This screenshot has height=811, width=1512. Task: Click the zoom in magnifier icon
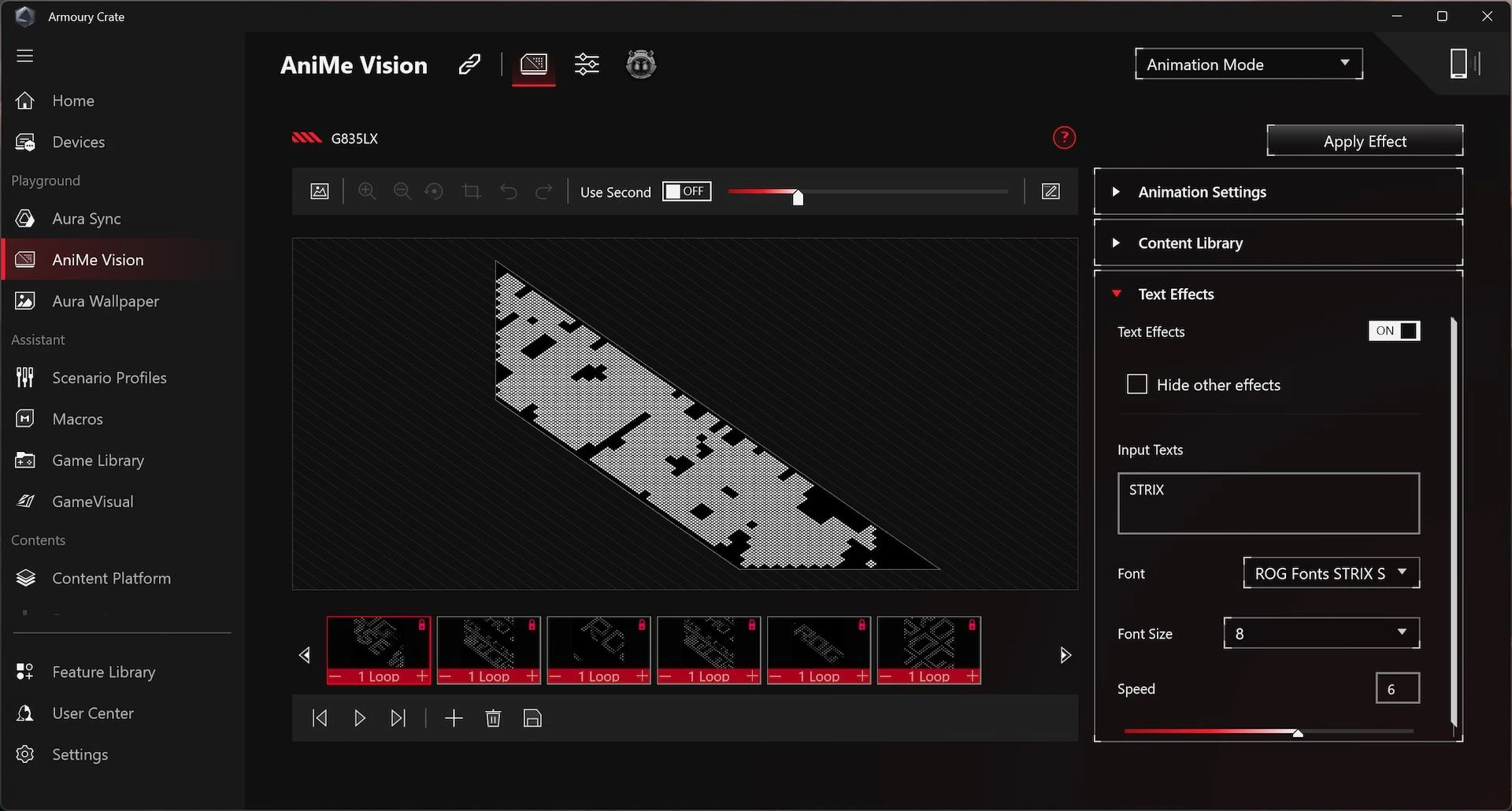[367, 191]
